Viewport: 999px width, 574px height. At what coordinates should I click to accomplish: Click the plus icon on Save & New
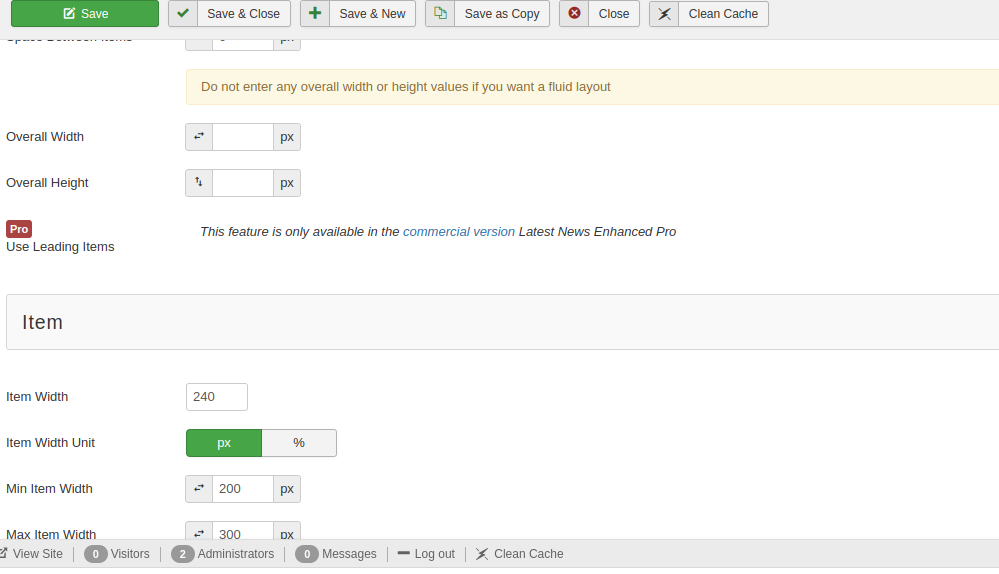coord(315,14)
